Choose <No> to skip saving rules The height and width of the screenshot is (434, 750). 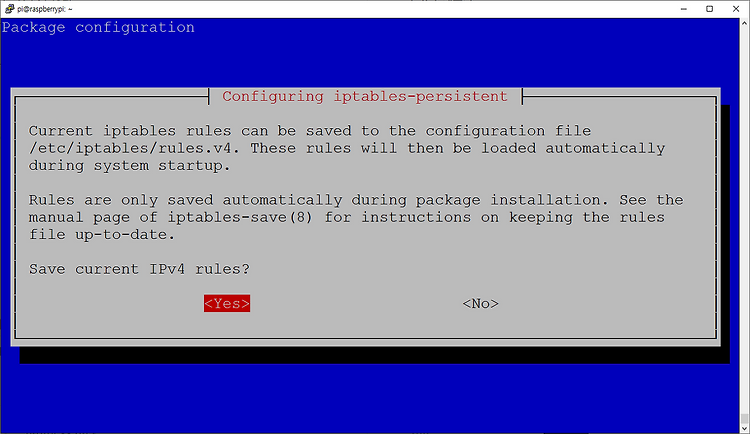pyautogui.click(x=480, y=303)
